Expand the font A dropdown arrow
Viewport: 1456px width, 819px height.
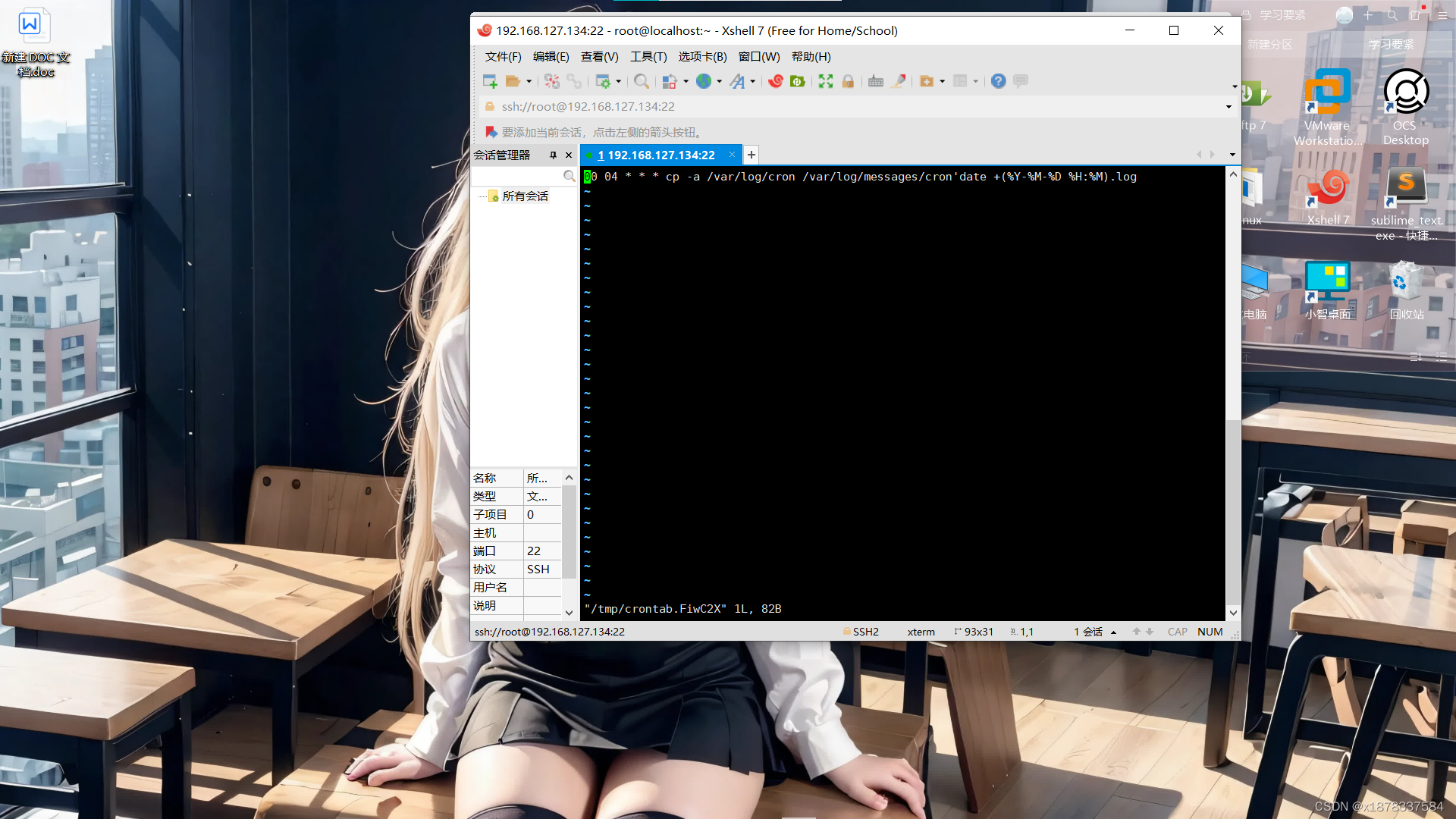pyautogui.click(x=753, y=82)
